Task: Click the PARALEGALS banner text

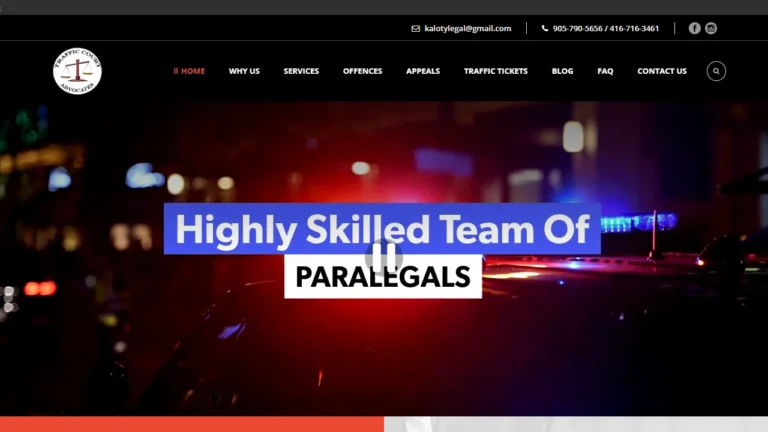Action: pos(383,276)
